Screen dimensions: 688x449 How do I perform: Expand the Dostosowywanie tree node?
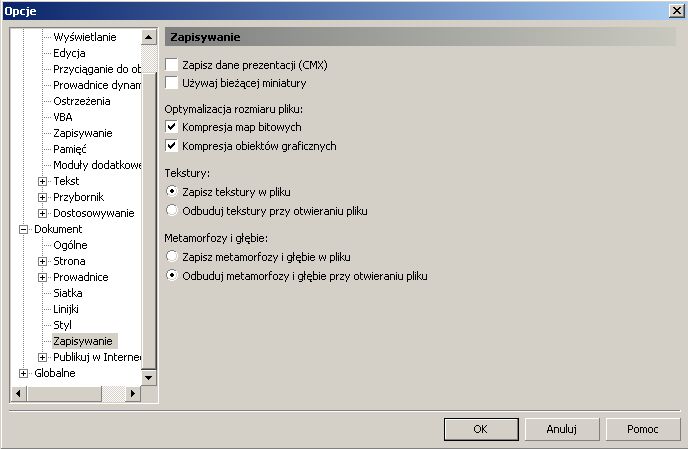(42, 213)
